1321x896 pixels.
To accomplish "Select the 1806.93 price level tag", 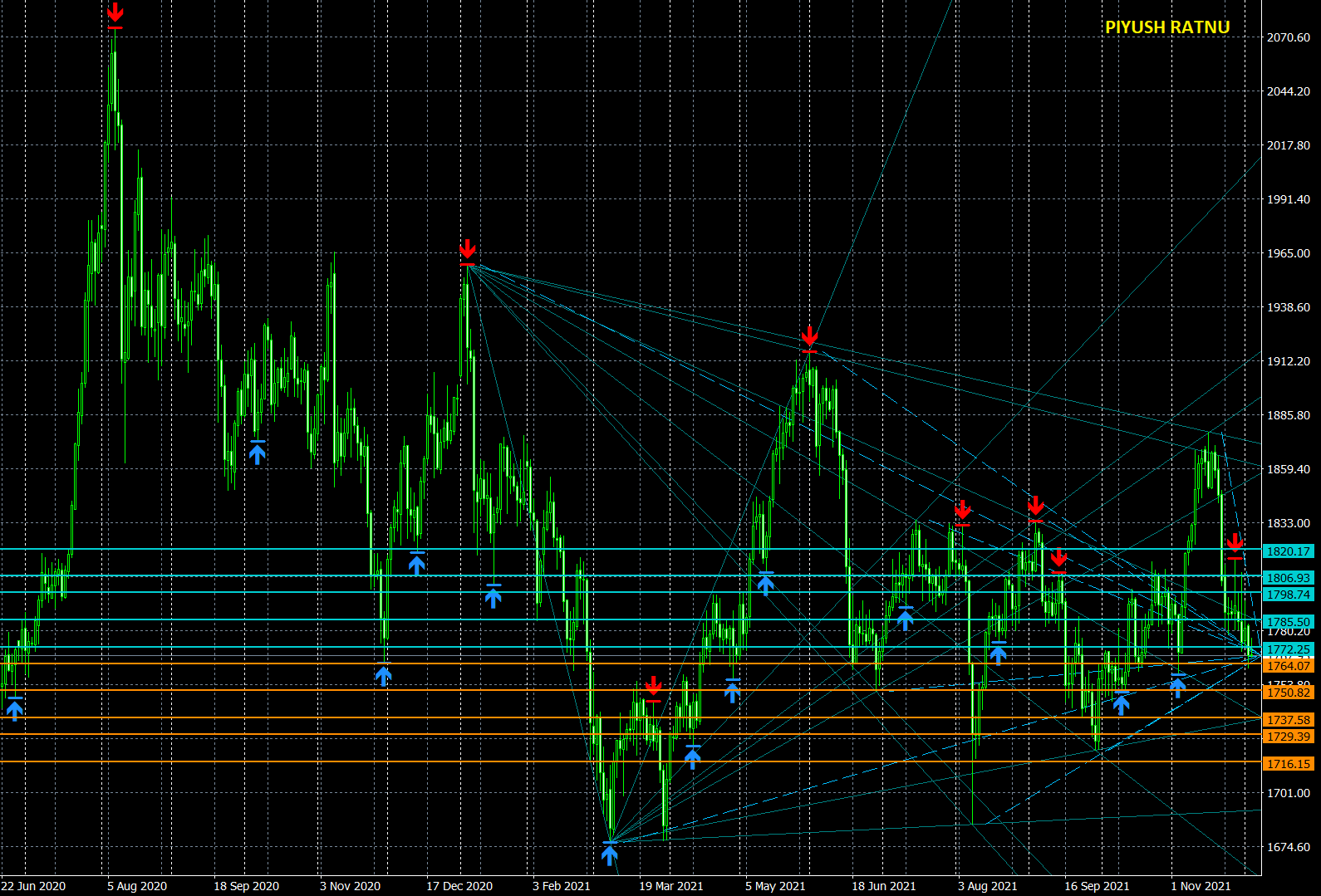I will point(1288,578).
